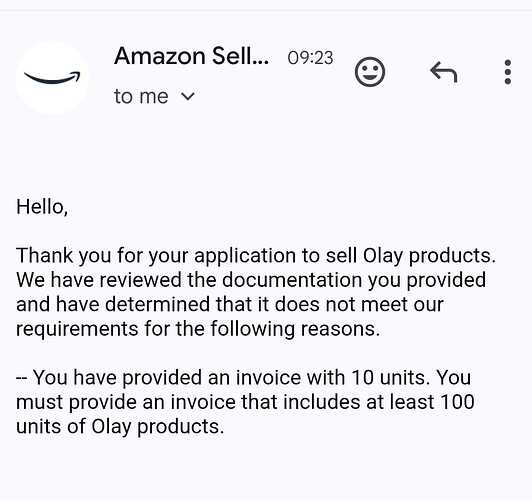Tap the "to me" recipient label
Screen dimensions: 532x500
(141, 97)
